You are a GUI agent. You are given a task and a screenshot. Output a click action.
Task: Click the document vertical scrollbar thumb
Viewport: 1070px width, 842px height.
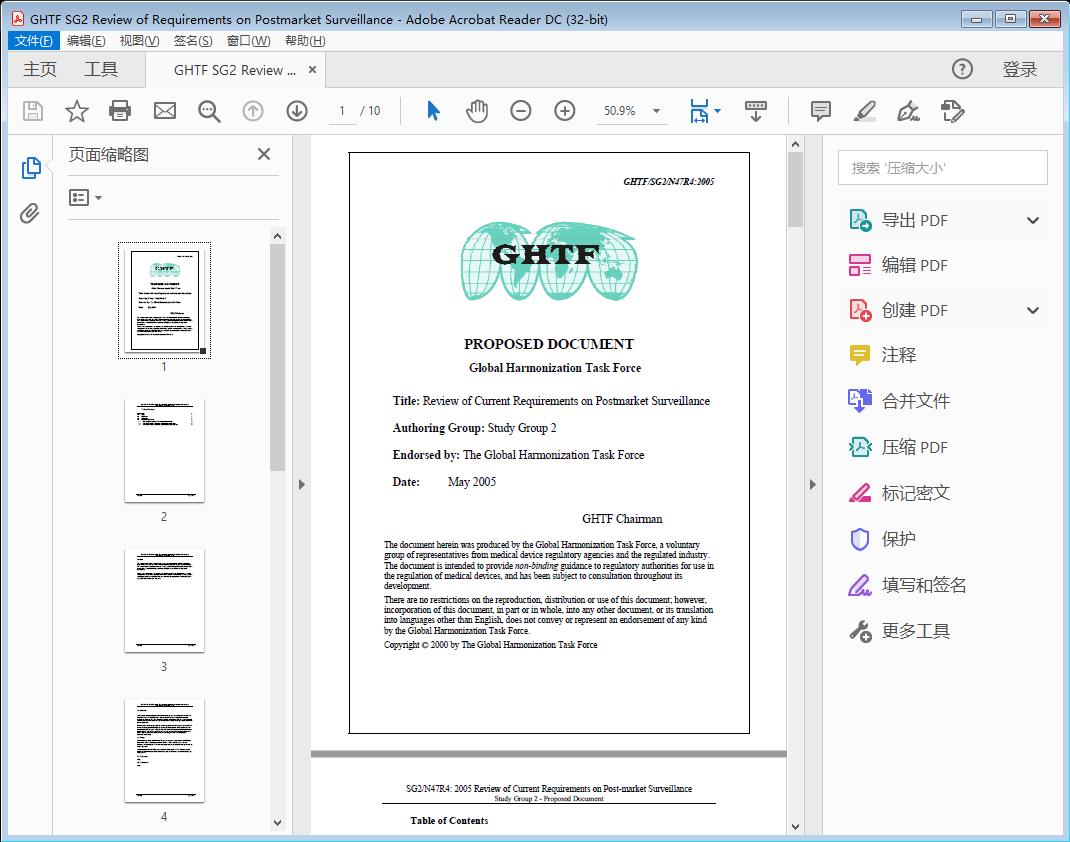click(x=795, y=190)
